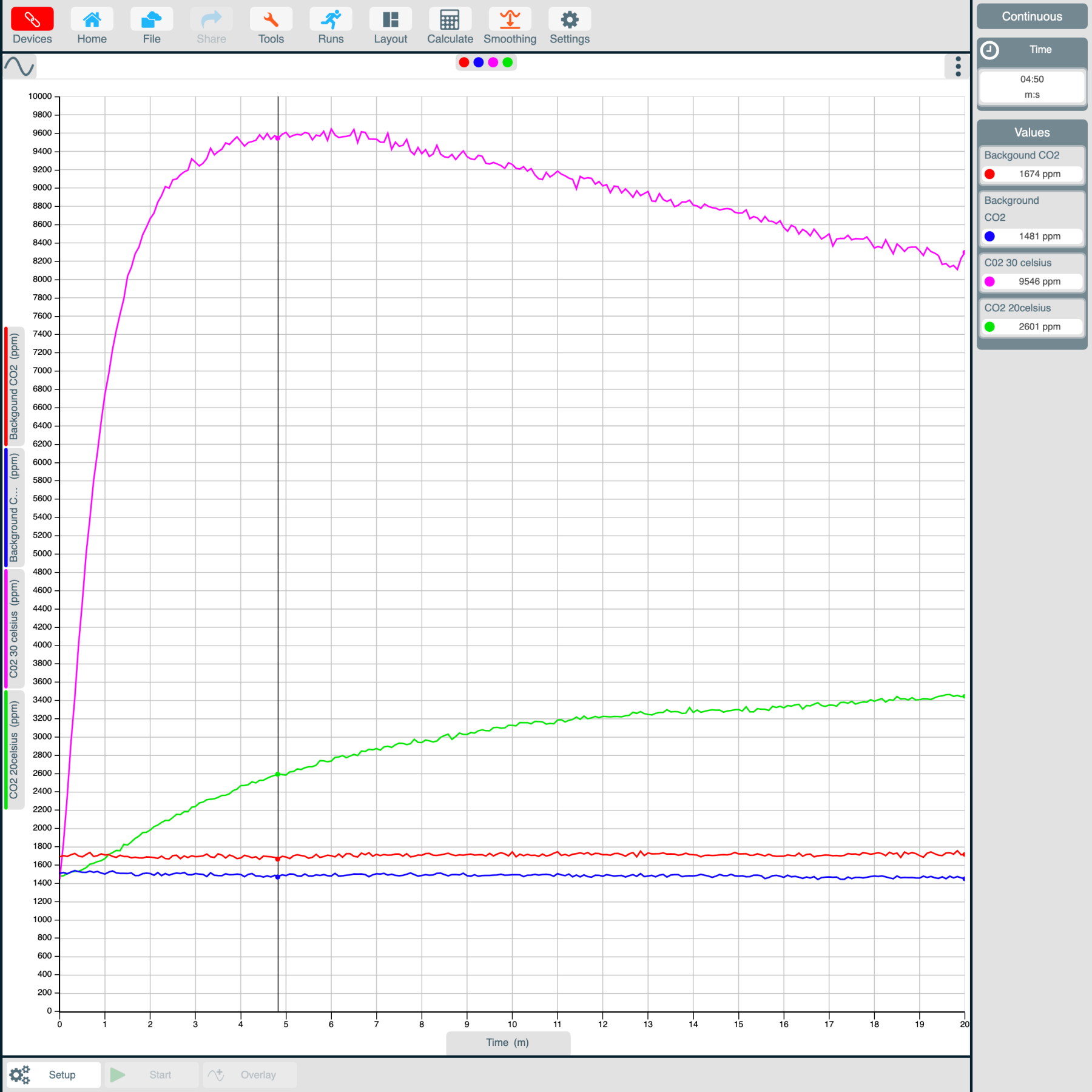Screen dimensions: 1092x1092
Task: Open the Settings gear icon
Action: click(x=569, y=19)
